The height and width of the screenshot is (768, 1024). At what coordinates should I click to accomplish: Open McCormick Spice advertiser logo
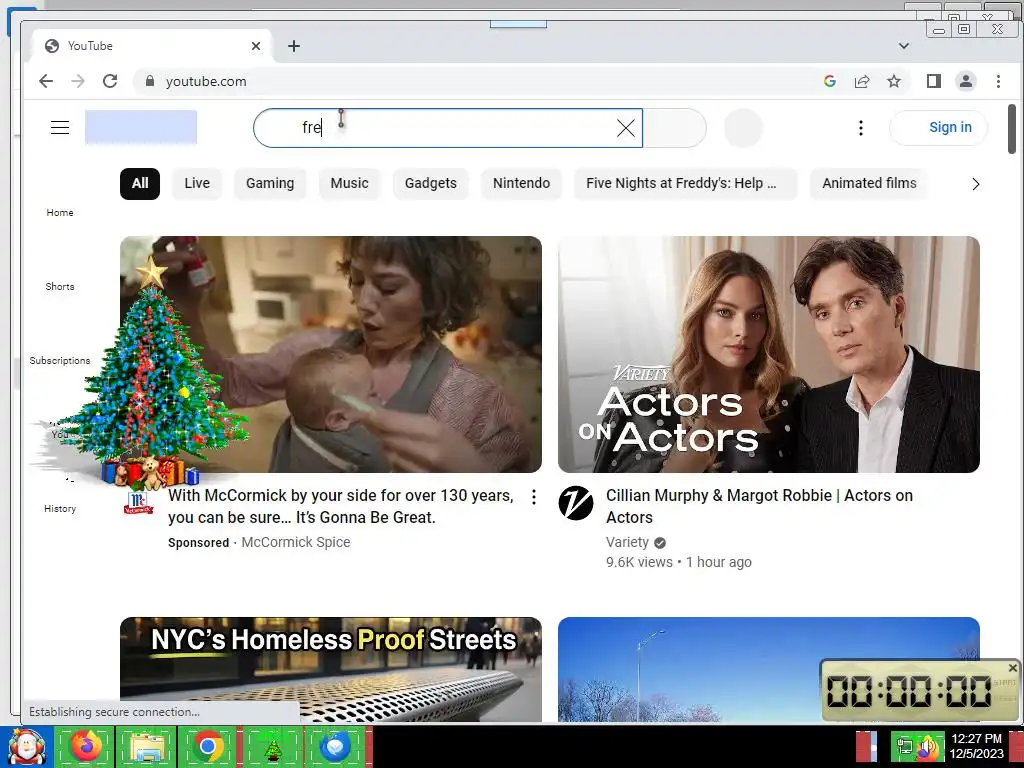click(138, 504)
